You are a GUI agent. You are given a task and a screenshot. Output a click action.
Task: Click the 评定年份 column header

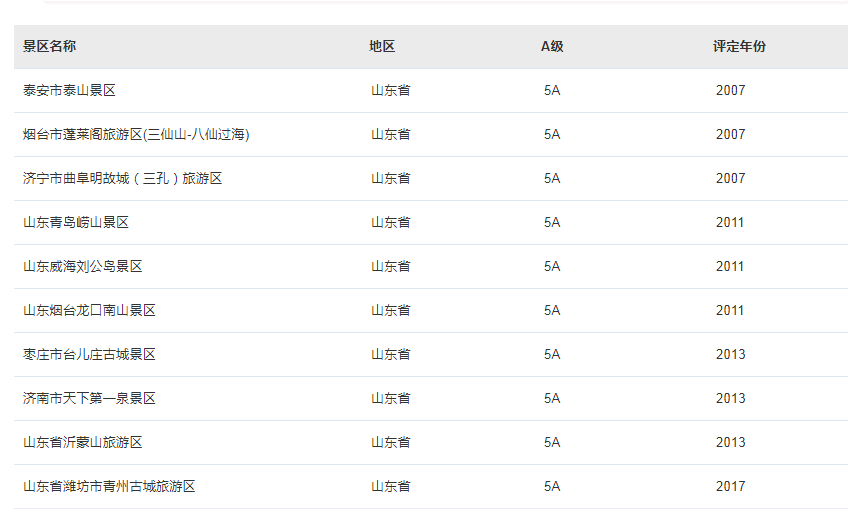tap(739, 47)
